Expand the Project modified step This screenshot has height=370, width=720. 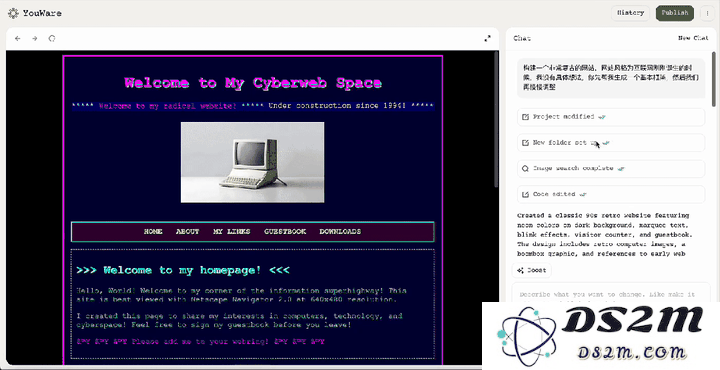pos(611,117)
